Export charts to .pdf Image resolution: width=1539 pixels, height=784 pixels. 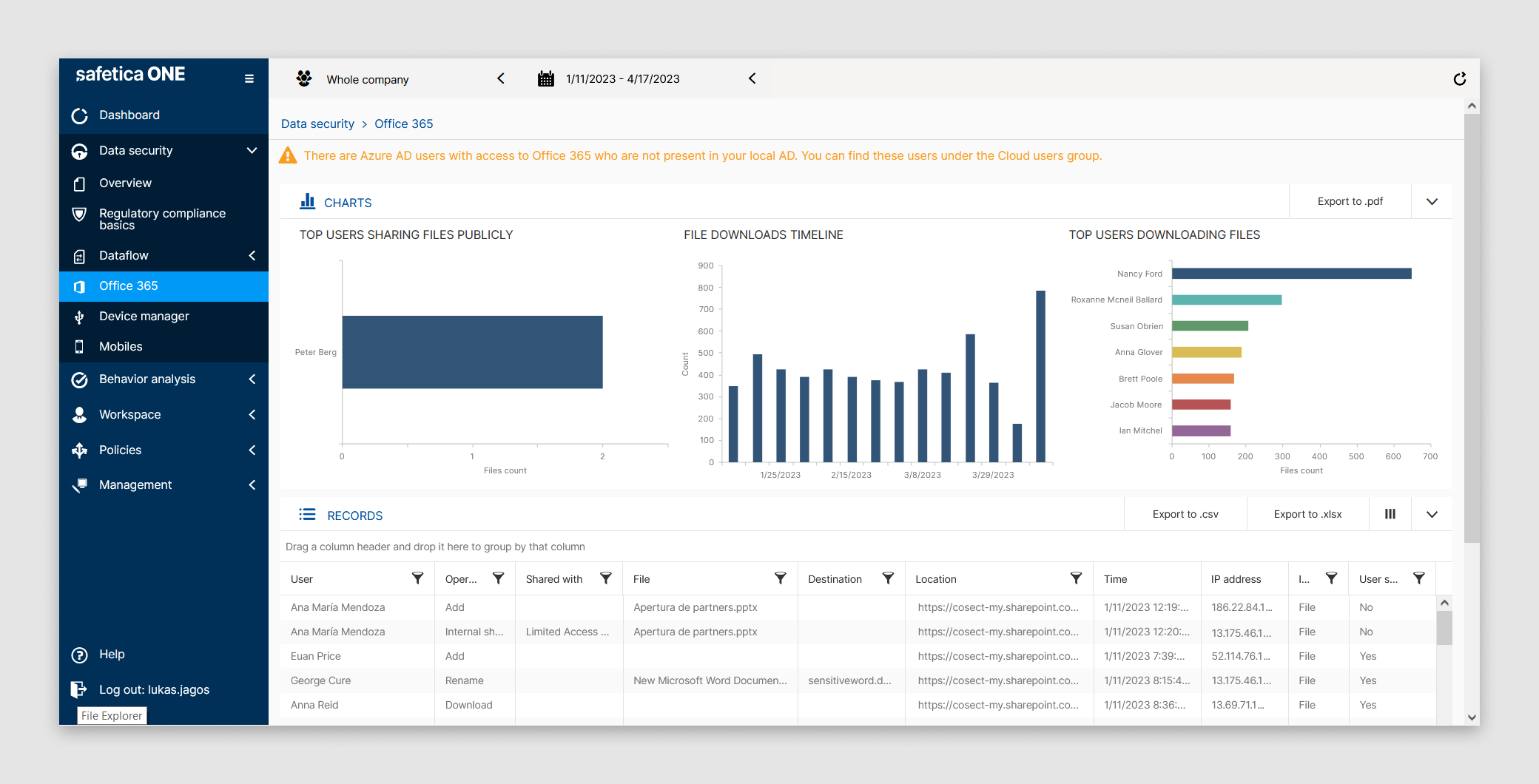click(x=1350, y=201)
